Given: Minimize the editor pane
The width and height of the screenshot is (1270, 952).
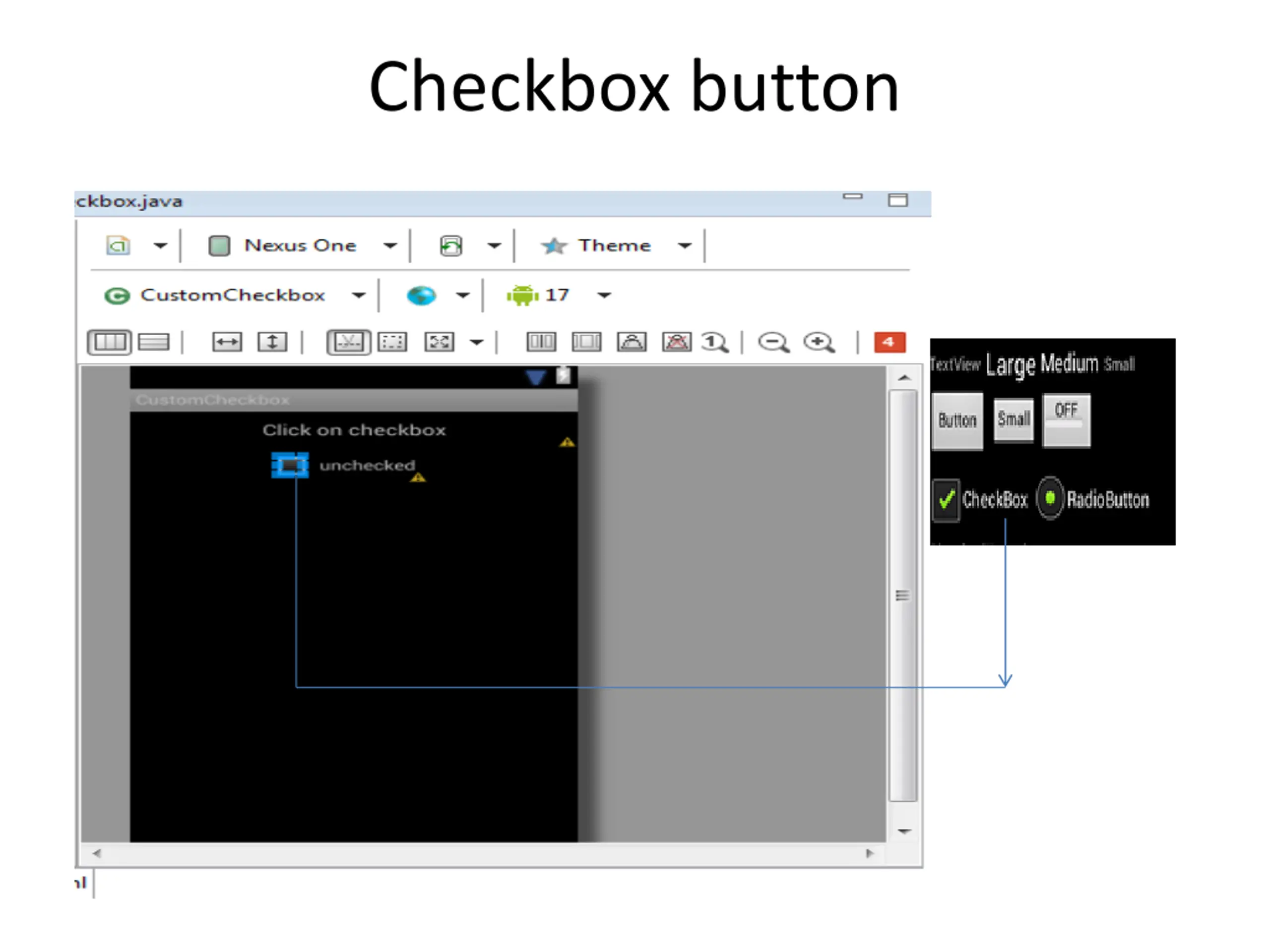Looking at the screenshot, I should 853,197.
